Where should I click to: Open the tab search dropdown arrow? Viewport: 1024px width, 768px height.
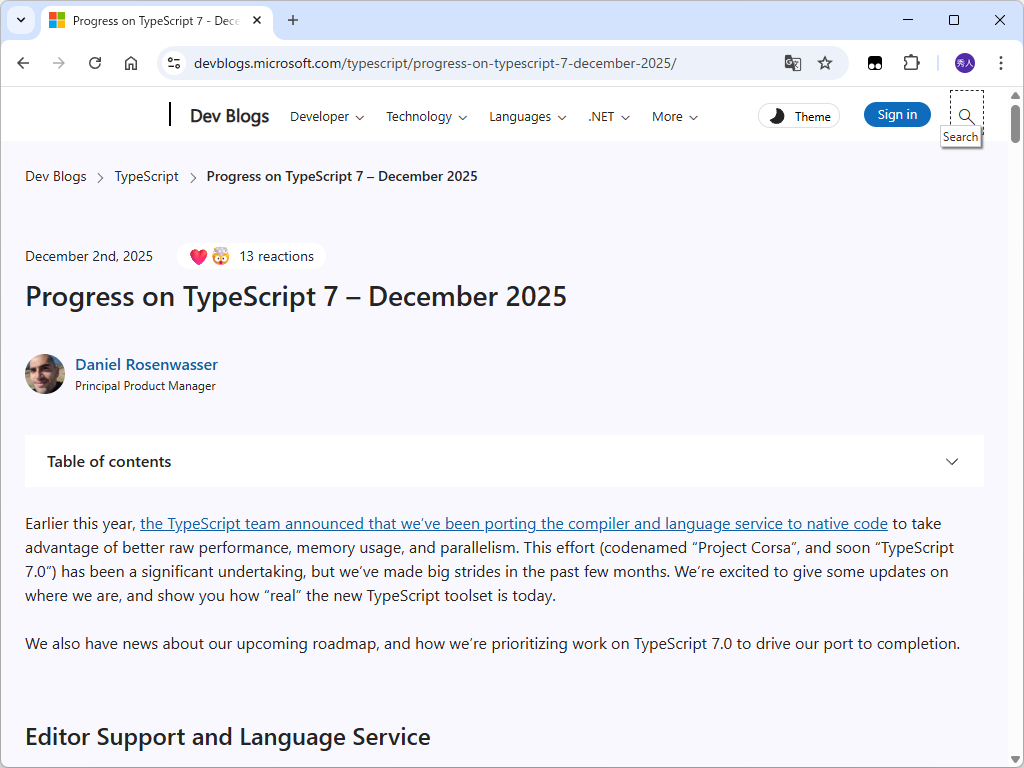click(21, 20)
